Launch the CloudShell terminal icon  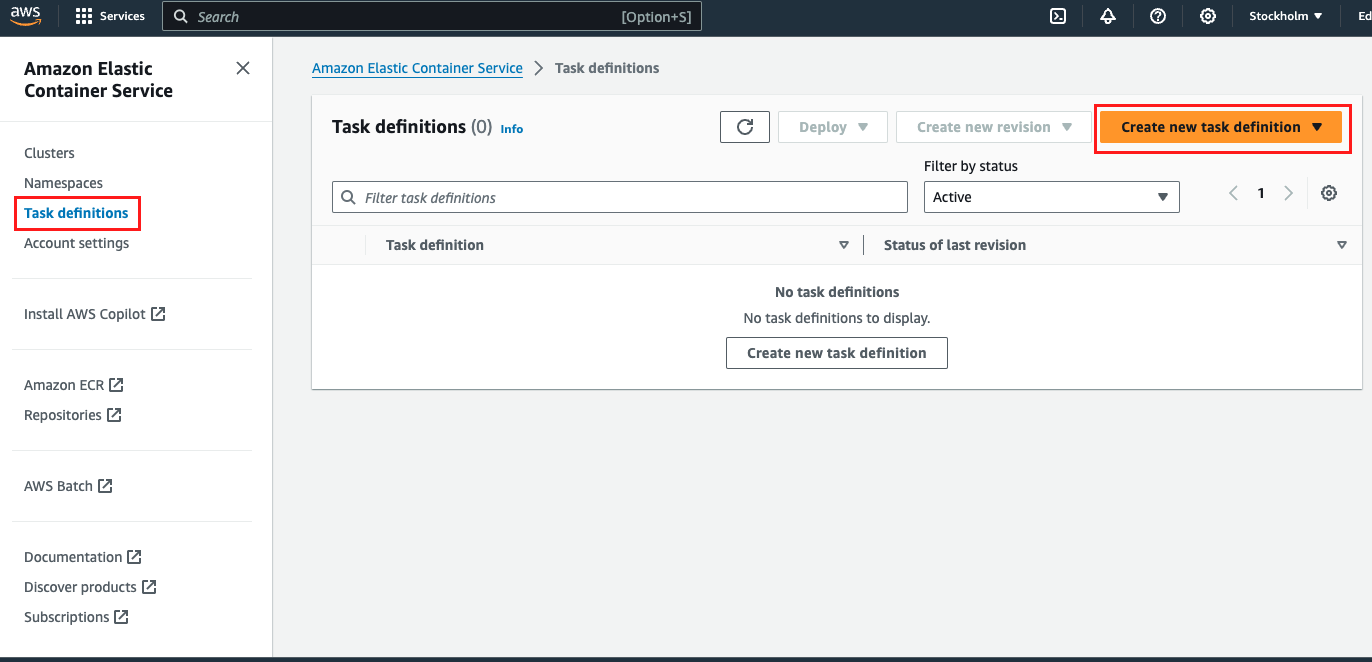coord(1058,16)
